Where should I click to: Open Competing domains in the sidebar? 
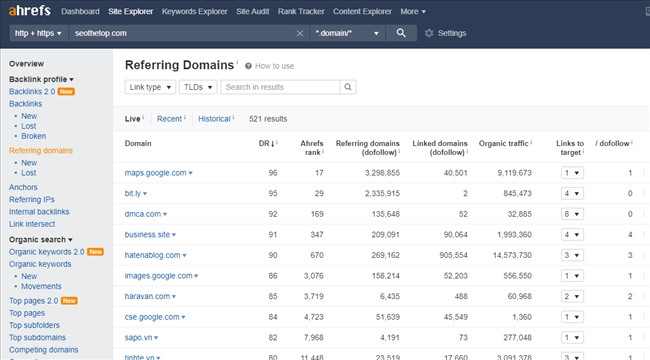tap(44, 350)
